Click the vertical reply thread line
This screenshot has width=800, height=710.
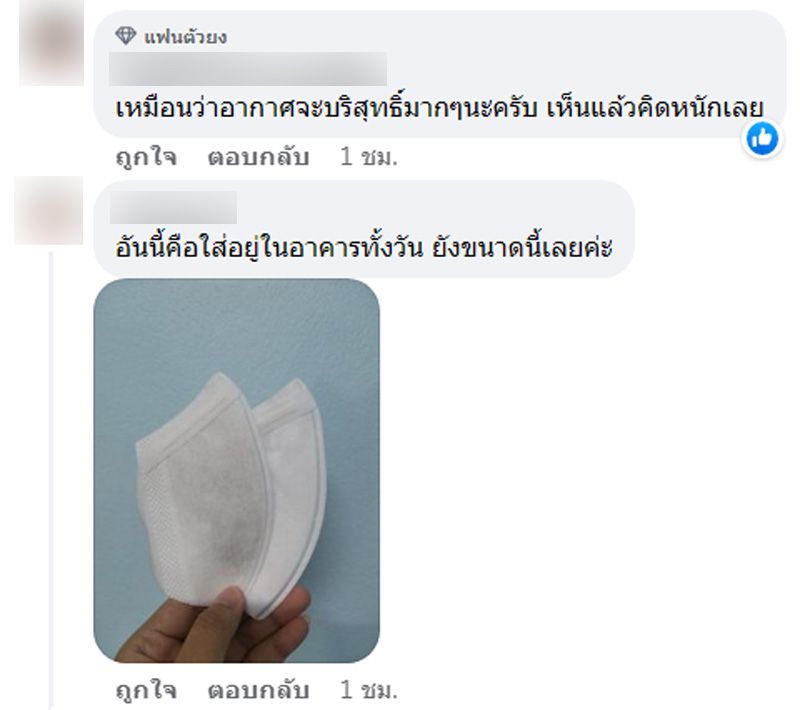[x=51, y=480]
